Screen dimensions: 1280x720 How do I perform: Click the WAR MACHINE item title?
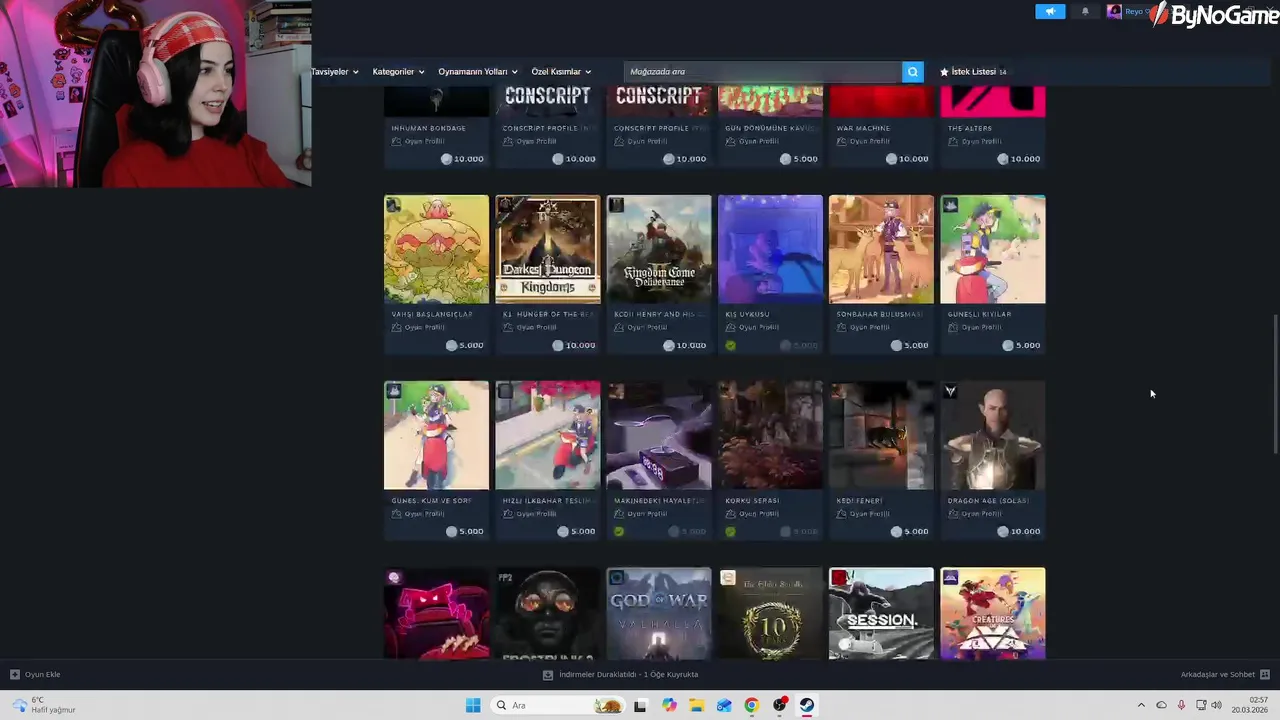pyautogui.click(x=863, y=128)
